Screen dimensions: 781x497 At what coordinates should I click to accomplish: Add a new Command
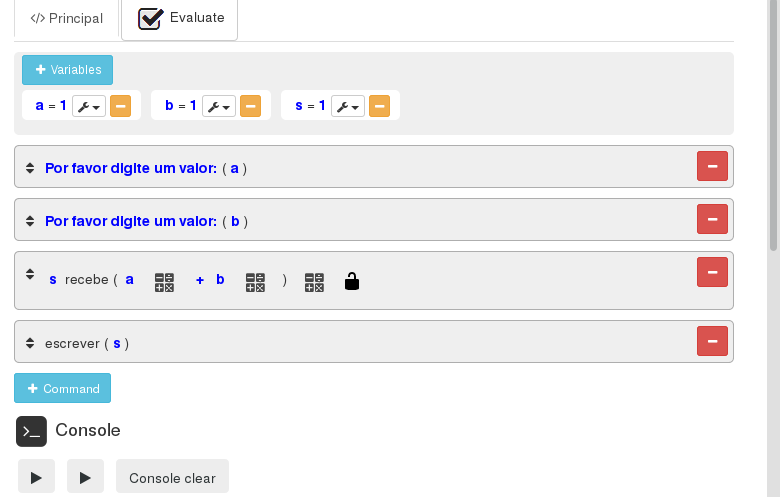[62, 388]
